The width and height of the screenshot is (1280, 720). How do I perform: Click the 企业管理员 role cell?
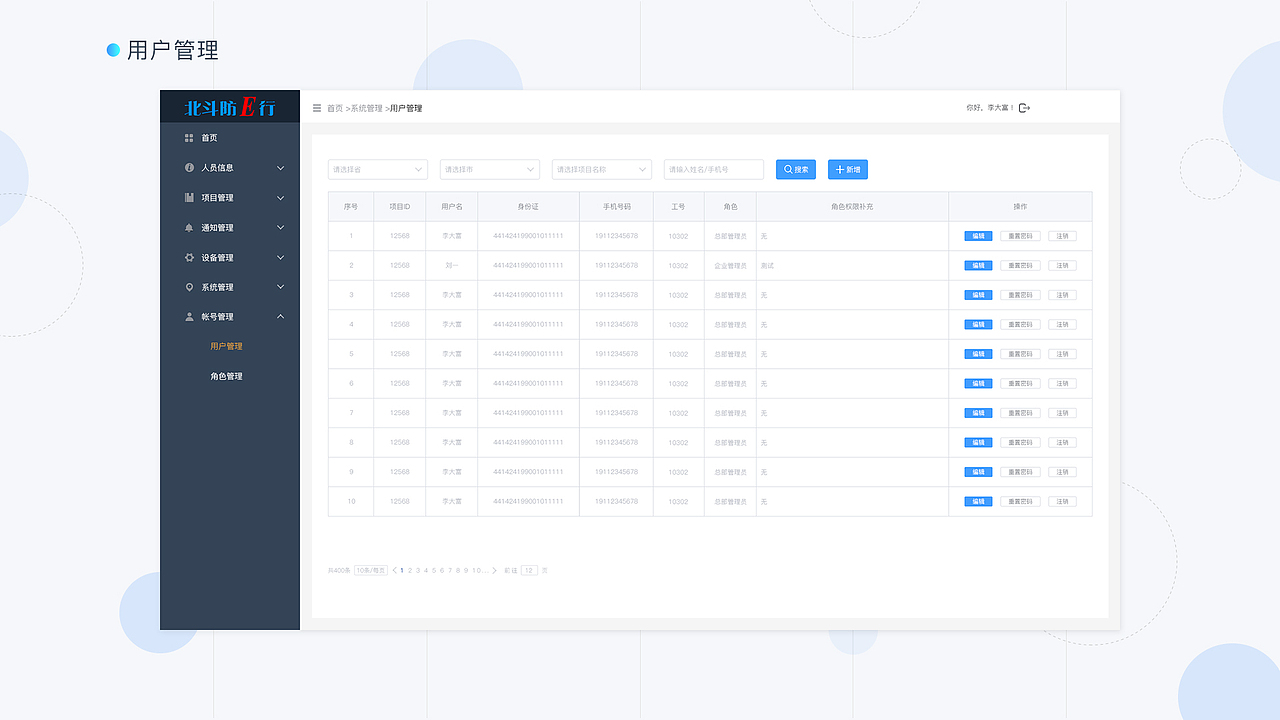[x=730, y=265]
